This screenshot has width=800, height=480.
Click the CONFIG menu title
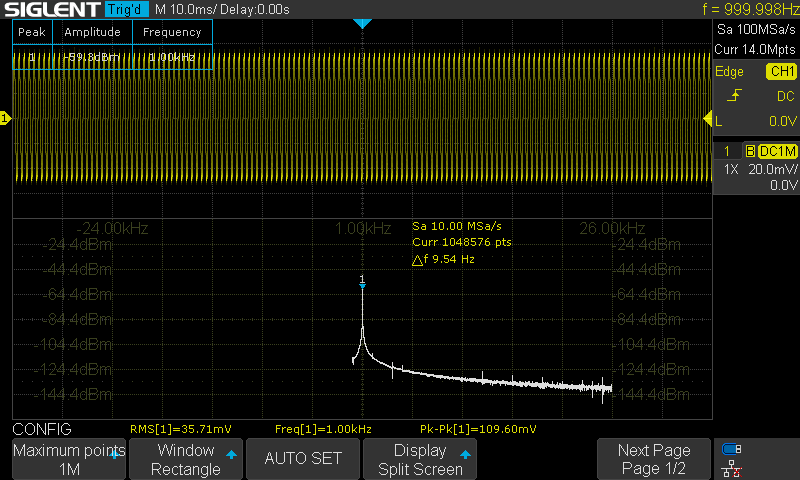[x=42, y=429]
